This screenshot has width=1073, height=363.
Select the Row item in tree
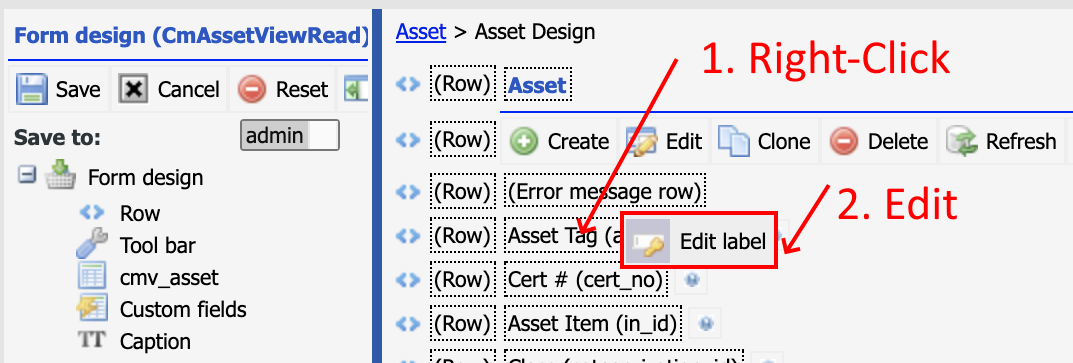point(140,213)
